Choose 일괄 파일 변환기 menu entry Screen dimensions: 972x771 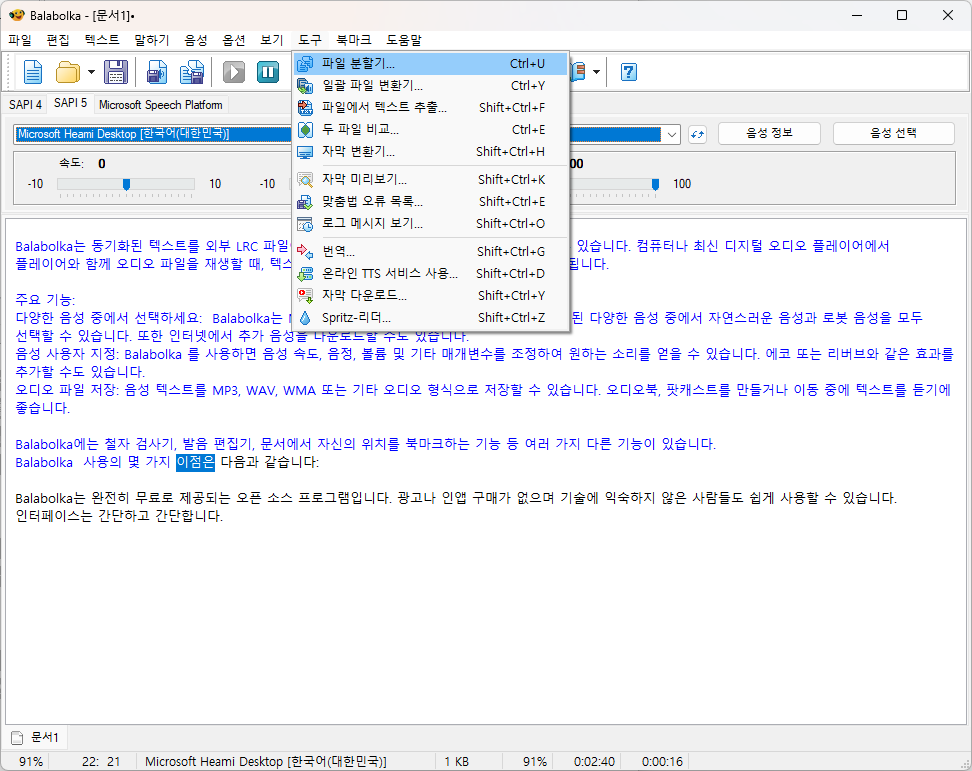click(x=430, y=86)
